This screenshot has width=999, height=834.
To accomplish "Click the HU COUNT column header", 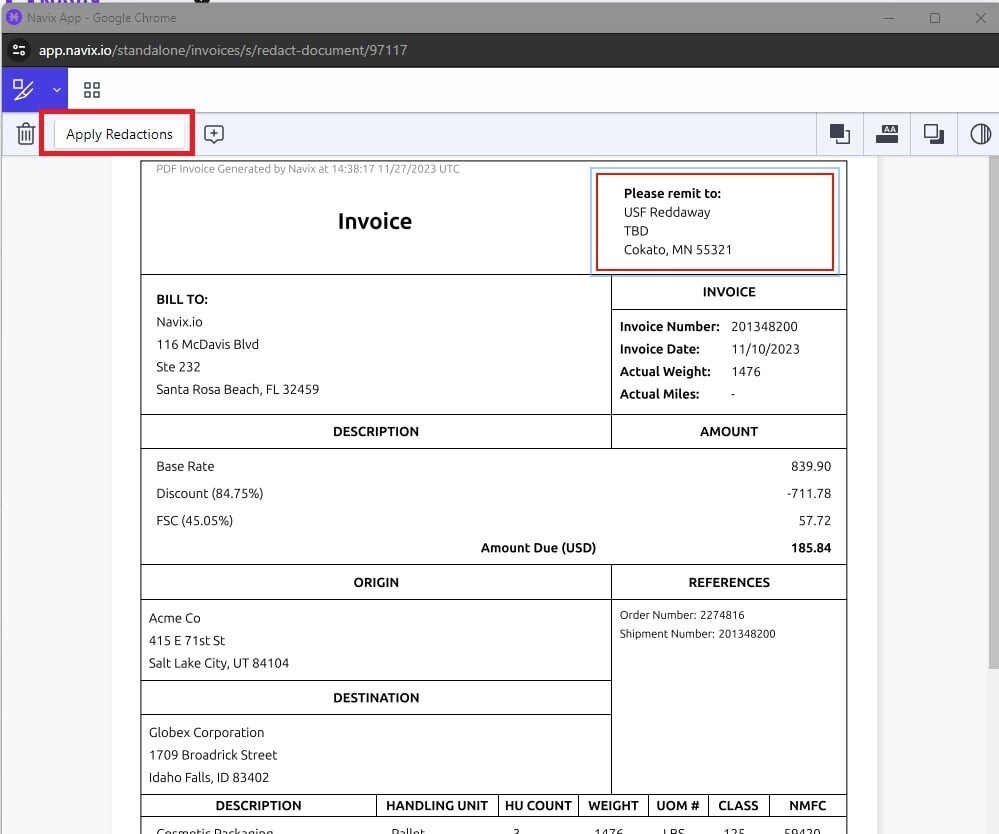I will coord(538,806).
